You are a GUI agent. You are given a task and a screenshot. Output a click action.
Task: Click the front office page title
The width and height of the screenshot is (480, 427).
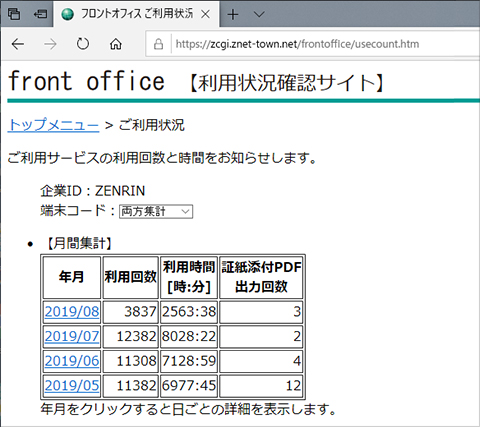pyautogui.click(x=86, y=82)
